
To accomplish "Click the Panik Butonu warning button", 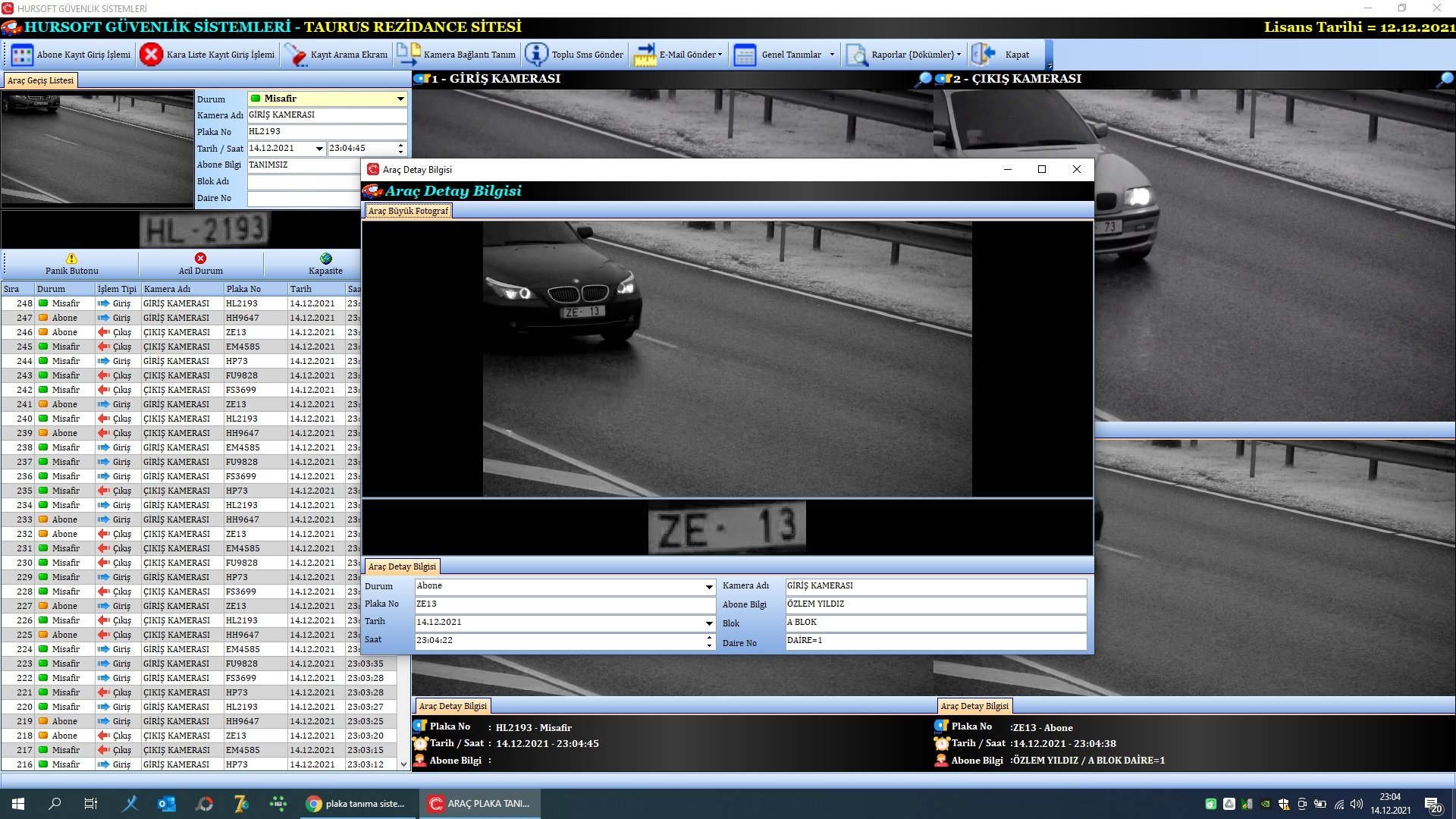I will (71, 264).
